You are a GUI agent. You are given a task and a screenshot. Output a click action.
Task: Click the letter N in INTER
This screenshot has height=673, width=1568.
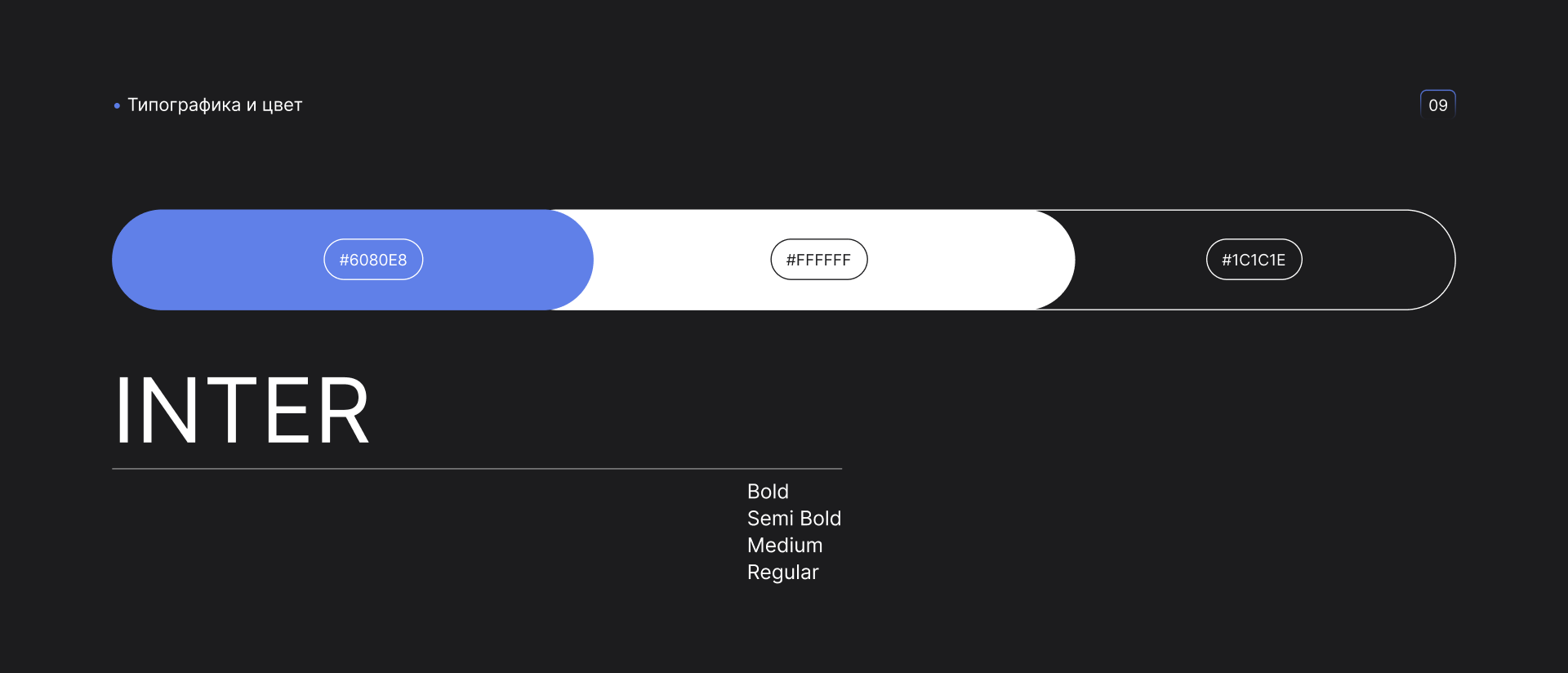[x=168, y=411]
